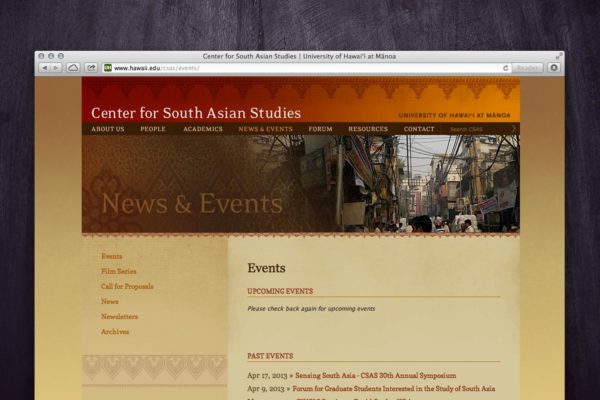Open the Forum menu
Viewport: 600px width, 400px height.
coord(320,129)
